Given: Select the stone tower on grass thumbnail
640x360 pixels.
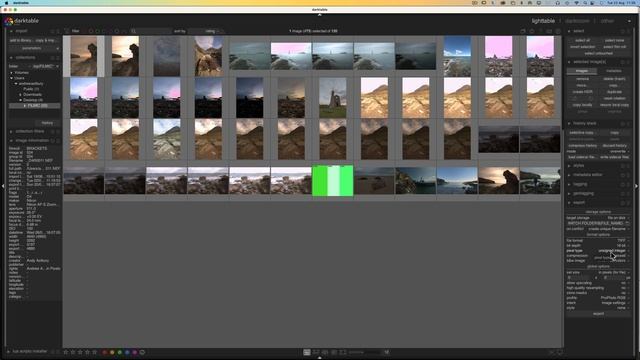Looking at the screenshot, I should (333, 98).
